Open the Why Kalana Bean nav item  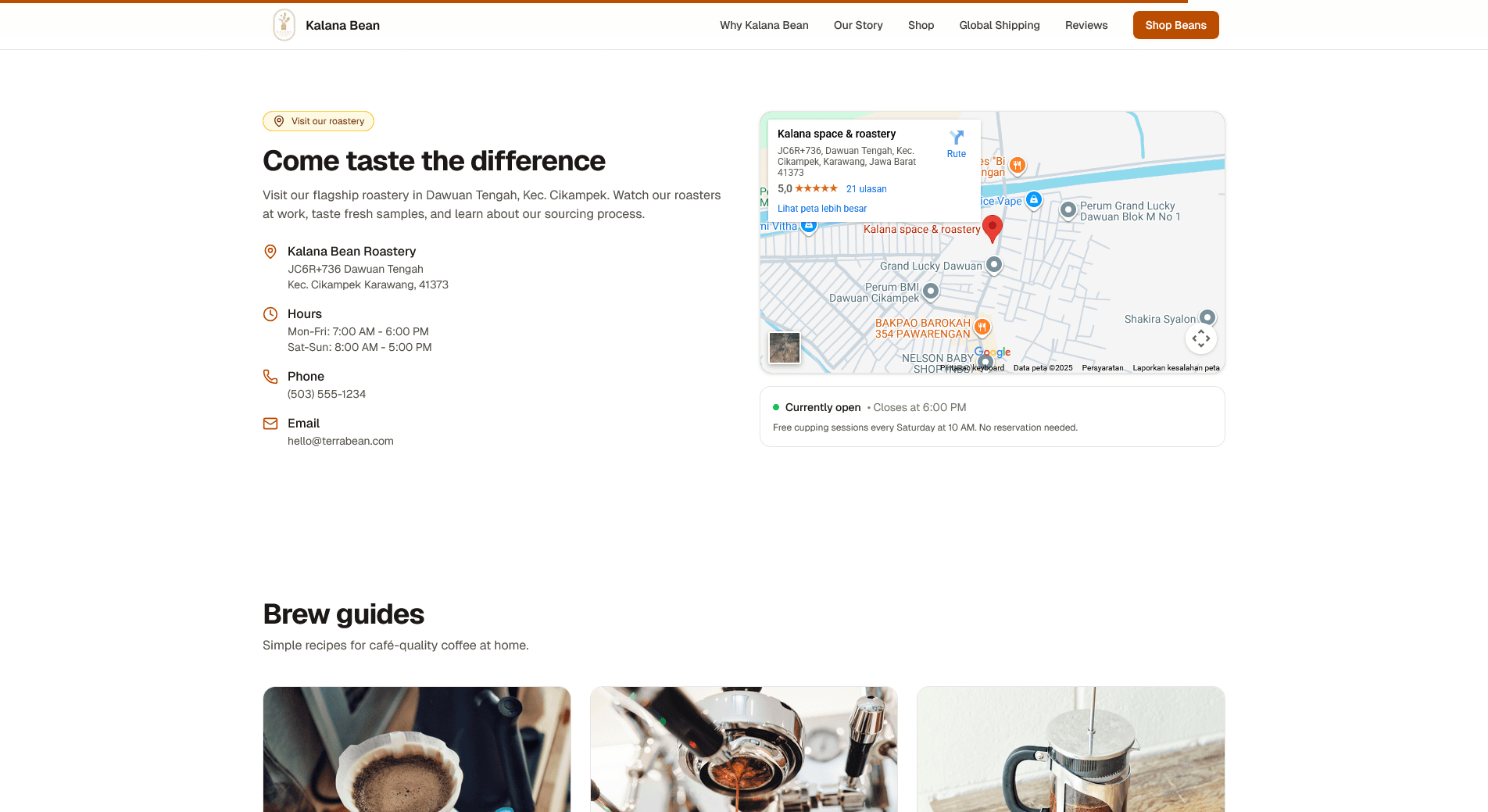tap(764, 25)
